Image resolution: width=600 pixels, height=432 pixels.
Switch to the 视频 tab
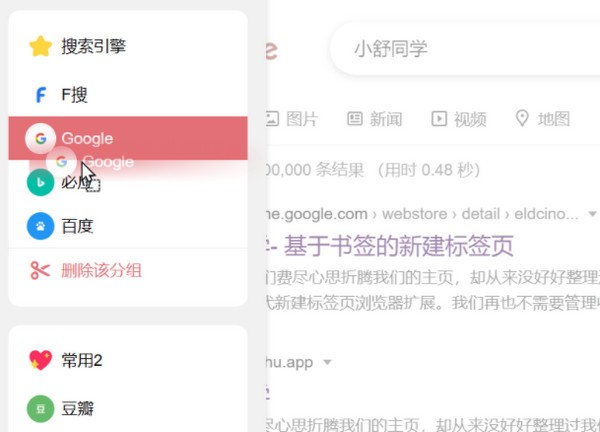point(459,119)
